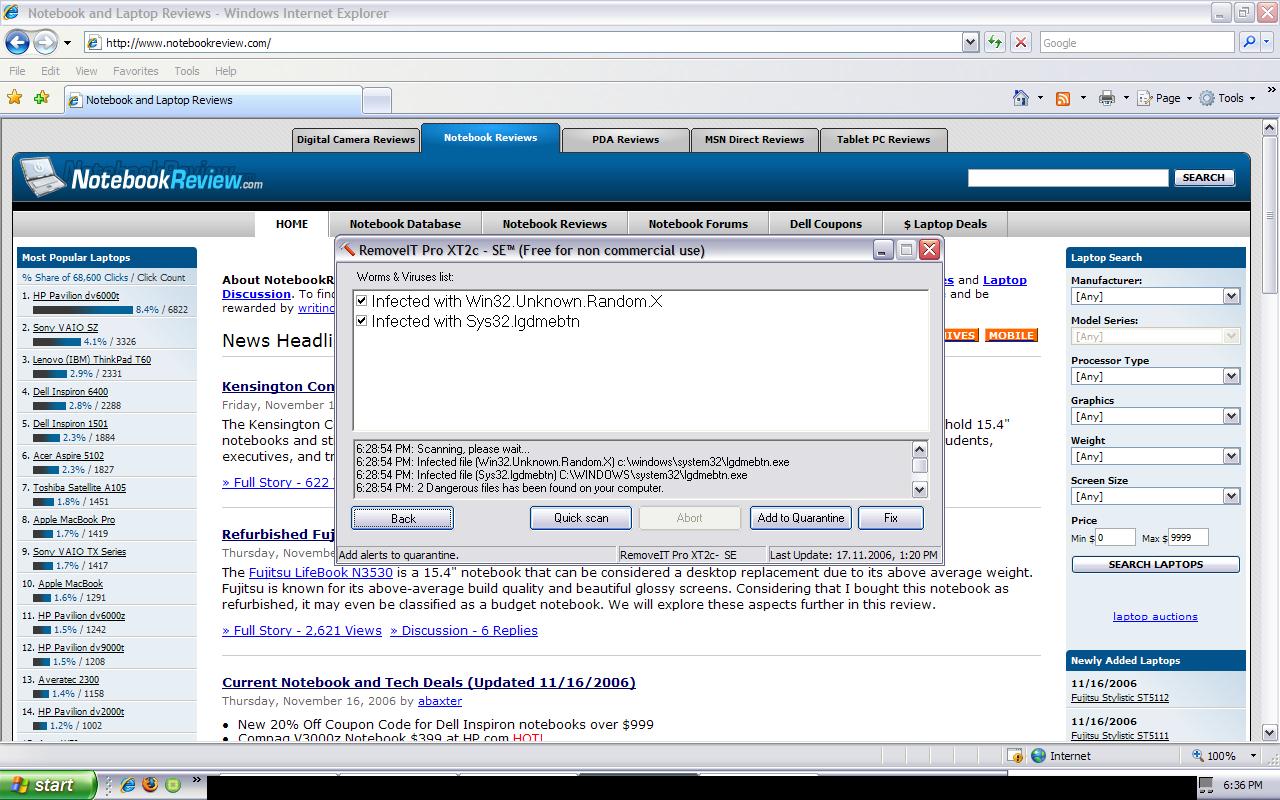The height and width of the screenshot is (800, 1280).
Task: Open the Page menu in the IE command bar
Action: 1163,98
